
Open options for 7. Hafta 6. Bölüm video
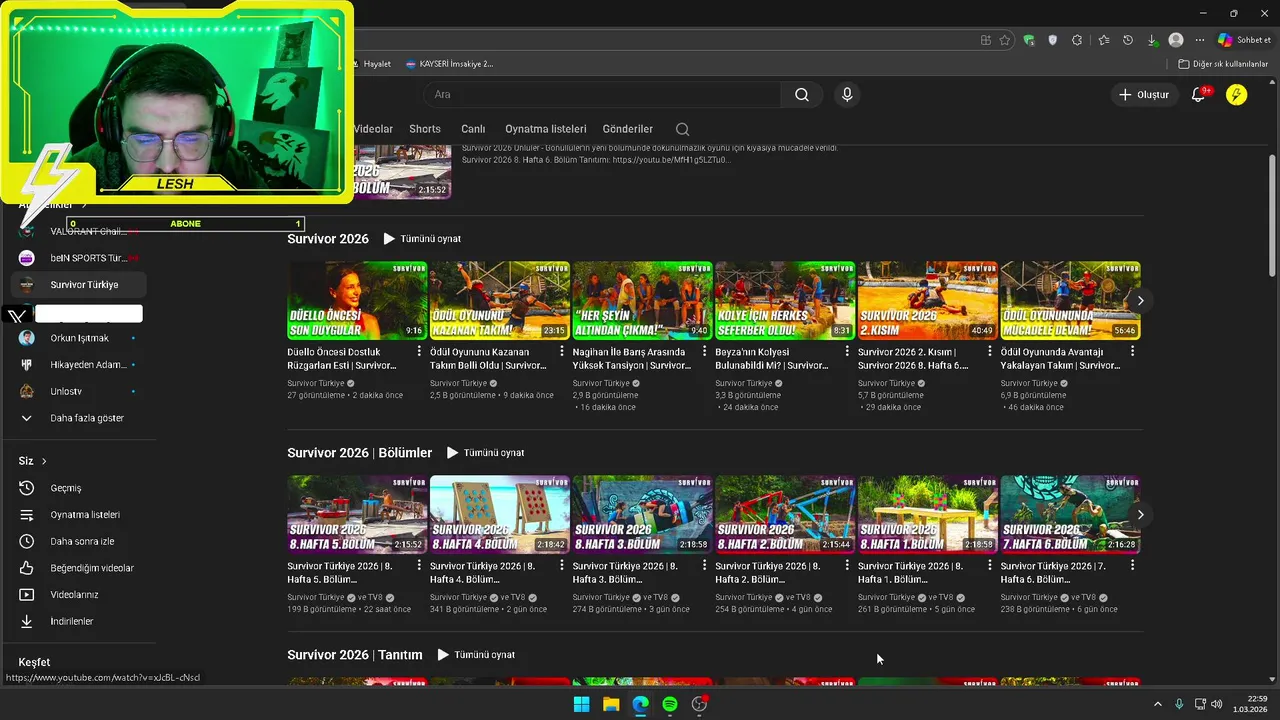click(x=1132, y=566)
